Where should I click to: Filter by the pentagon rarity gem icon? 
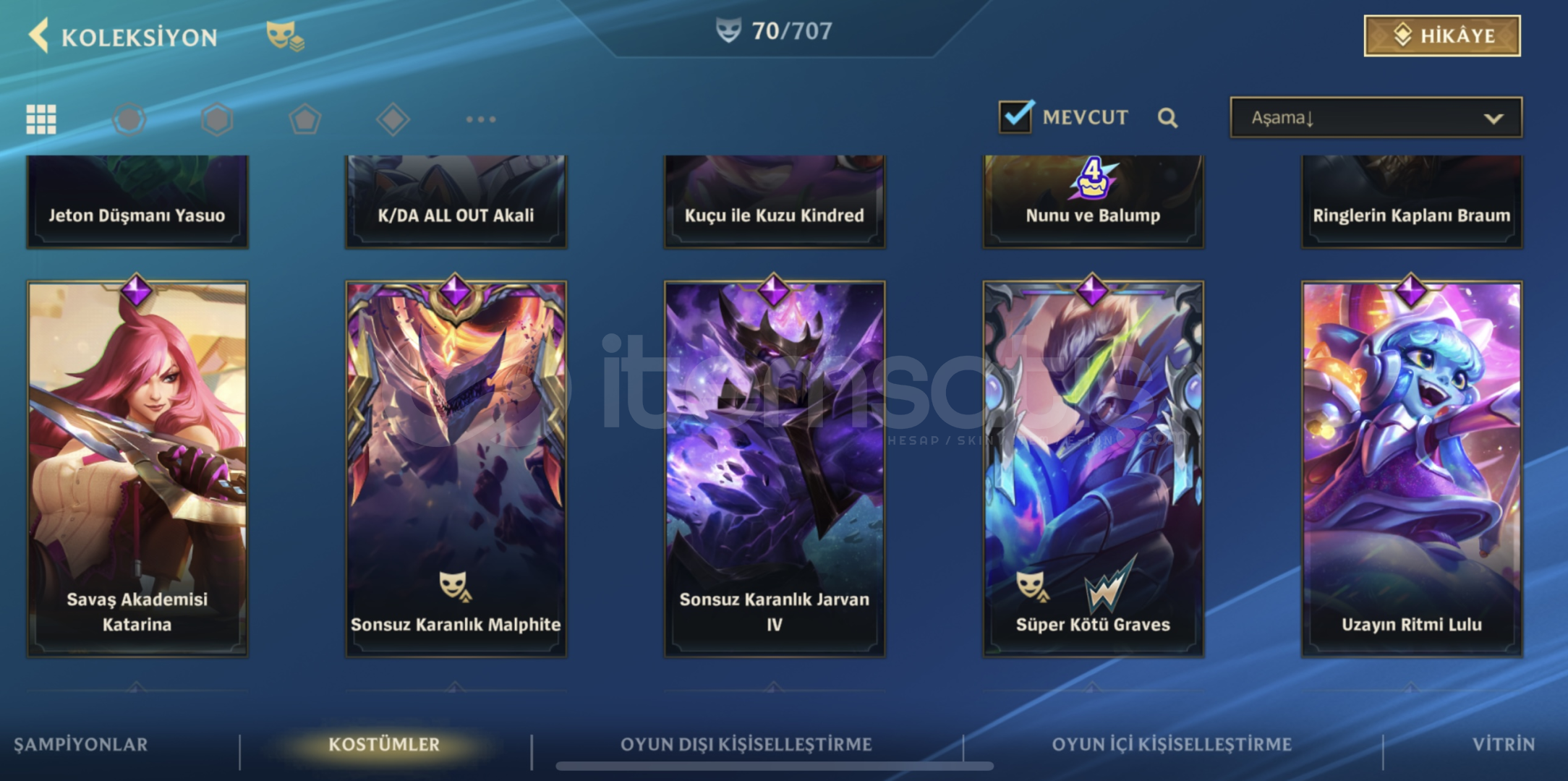click(x=305, y=119)
